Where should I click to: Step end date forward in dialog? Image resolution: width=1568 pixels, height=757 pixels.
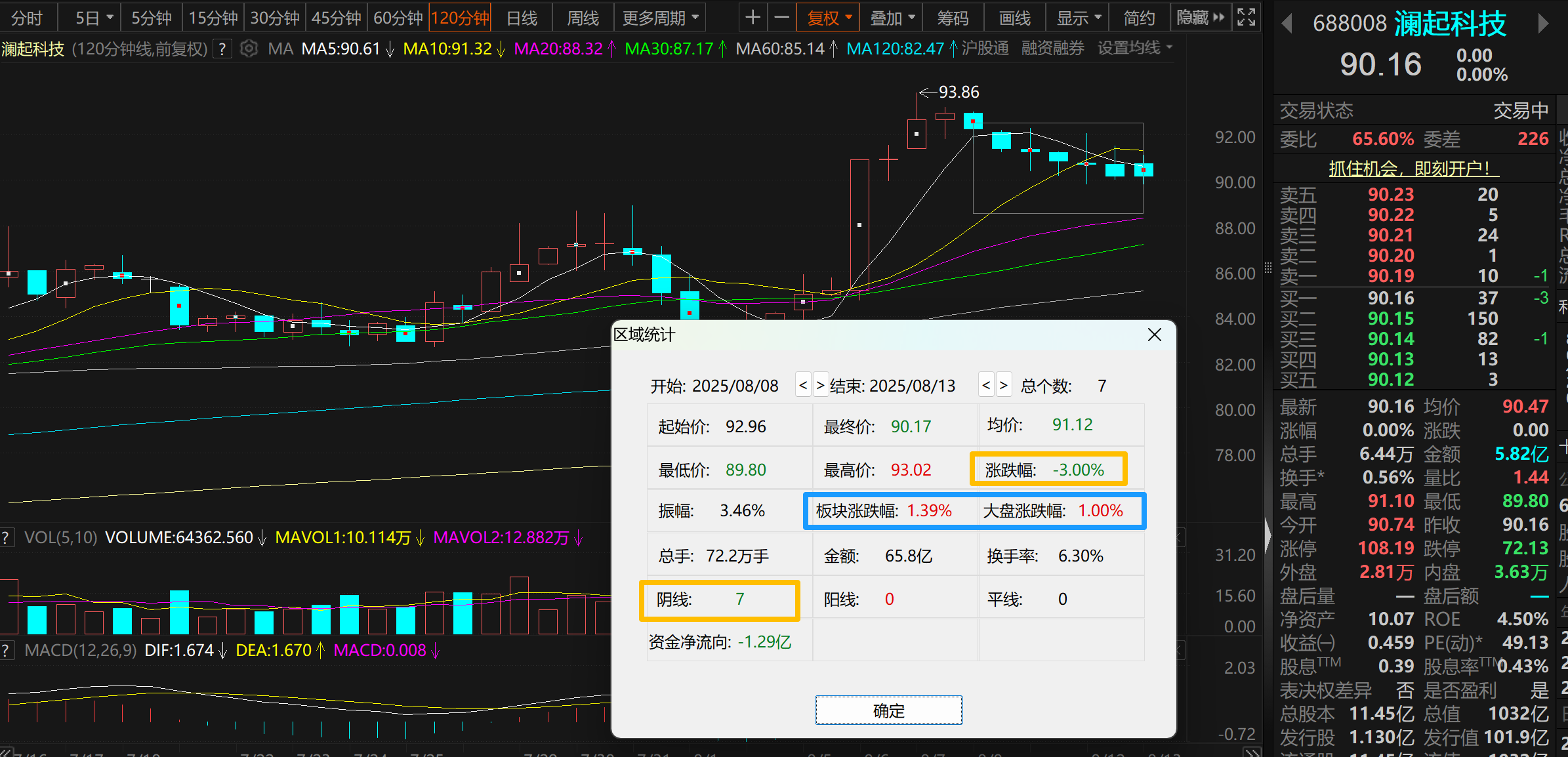click(x=1003, y=384)
